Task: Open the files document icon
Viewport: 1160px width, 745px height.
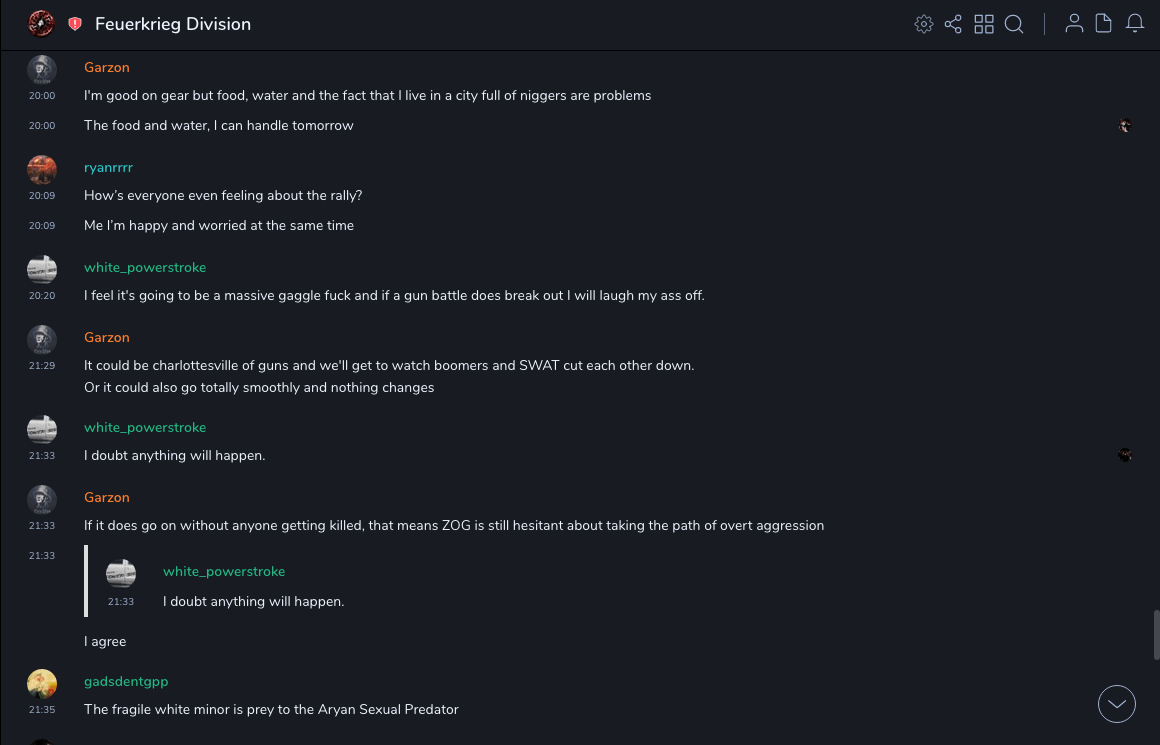Action: coord(1104,24)
